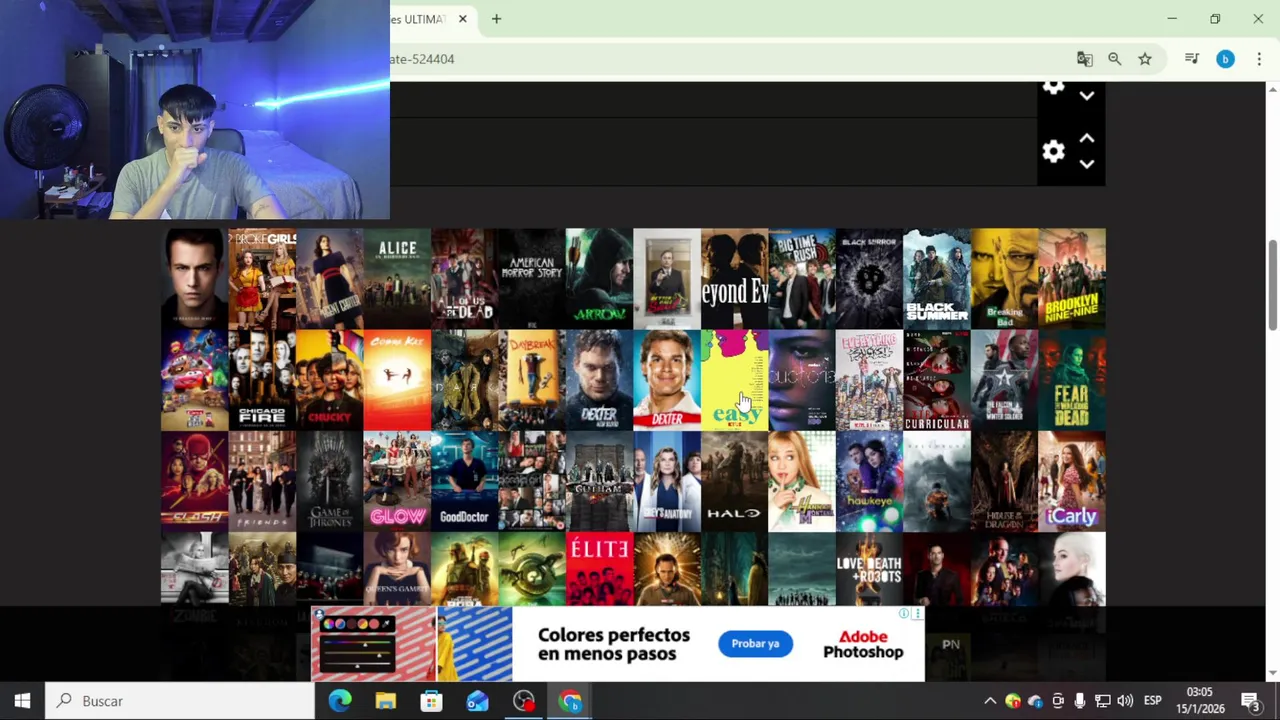Pick the Big Time Rush poster
Screen dimensions: 1280x720
pyautogui.click(x=802, y=279)
